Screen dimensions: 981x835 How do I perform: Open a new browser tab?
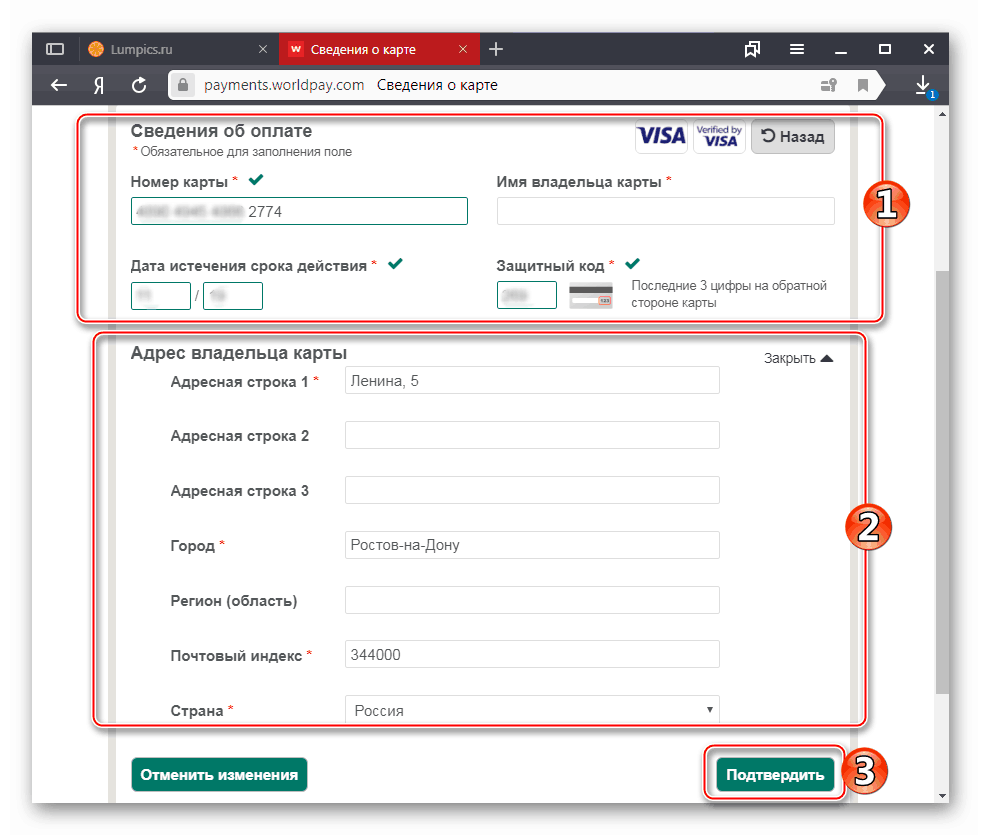496,49
